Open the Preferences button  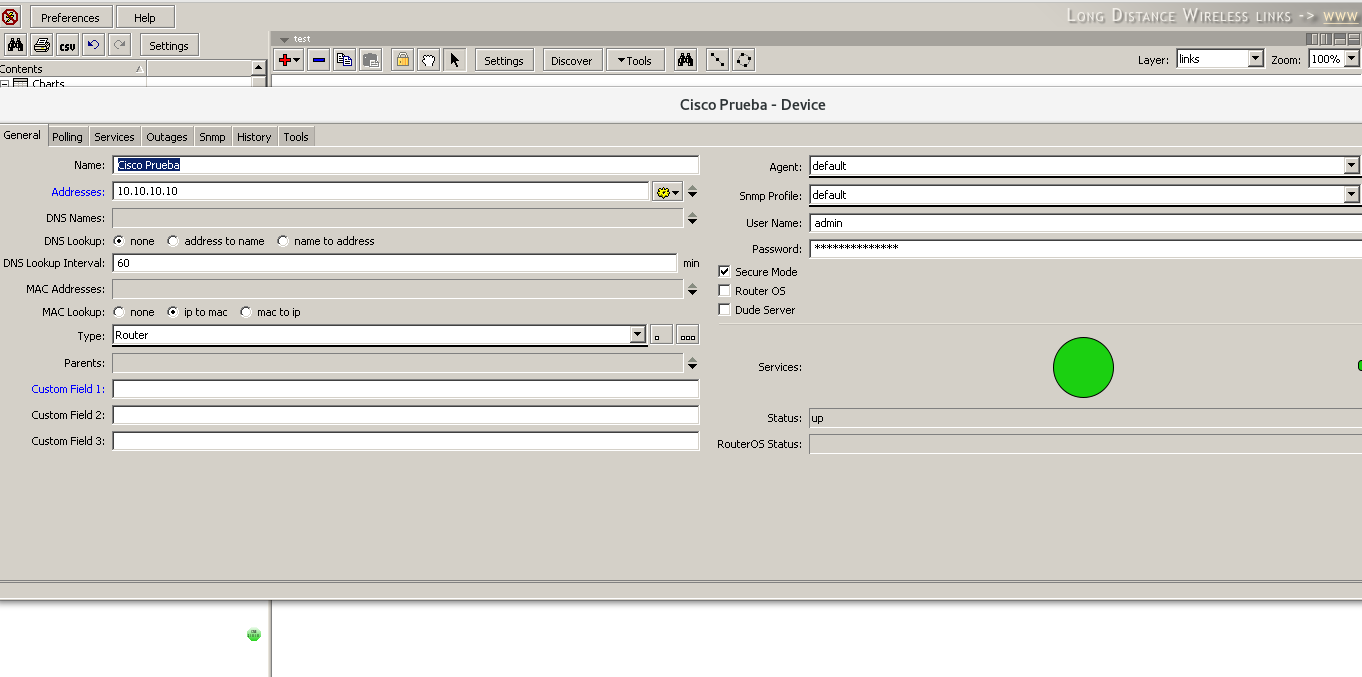tap(70, 17)
